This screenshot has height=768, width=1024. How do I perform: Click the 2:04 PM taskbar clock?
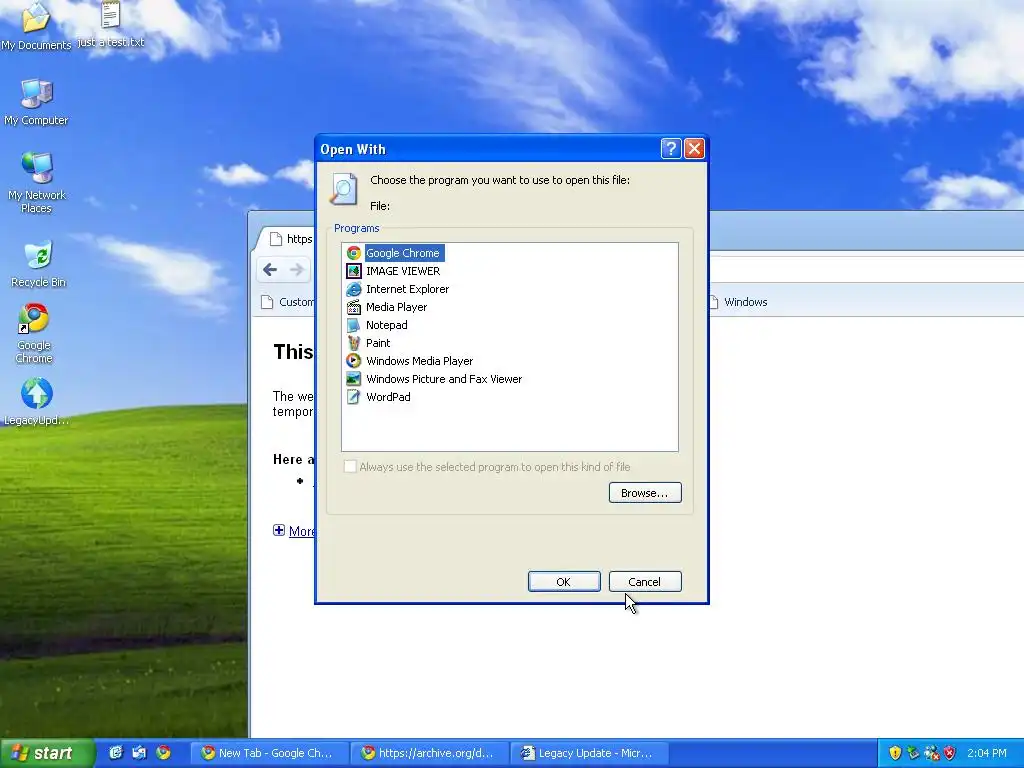point(987,753)
